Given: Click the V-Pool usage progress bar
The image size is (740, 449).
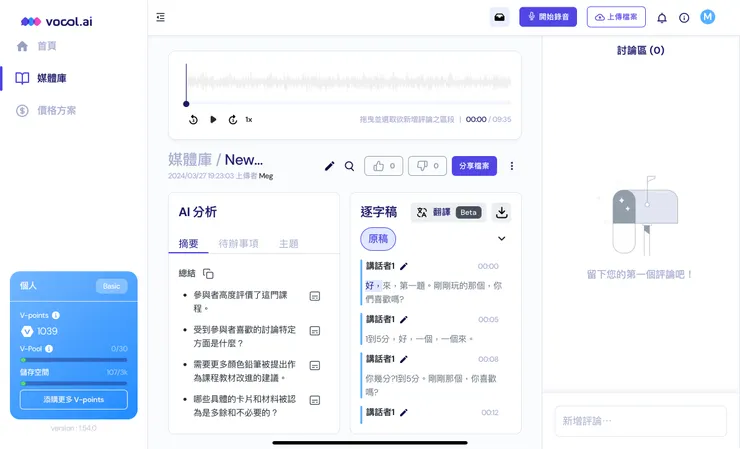Looking at the screenshot, I should (74, 360).
